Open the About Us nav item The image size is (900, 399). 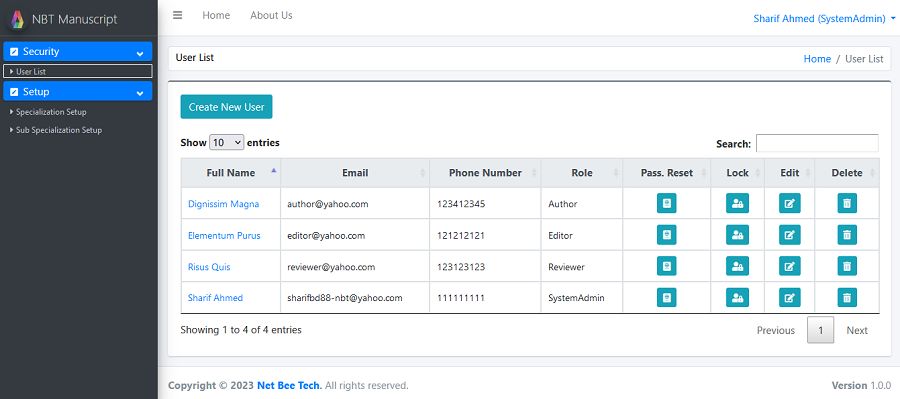tap(271, 16)
